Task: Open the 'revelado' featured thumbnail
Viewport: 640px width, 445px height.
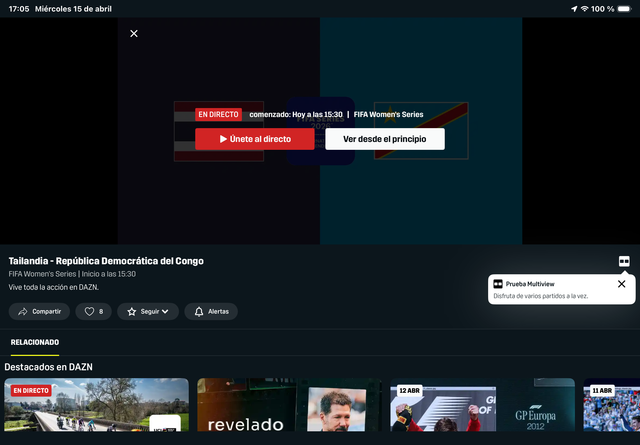Action: click(289, 405)
